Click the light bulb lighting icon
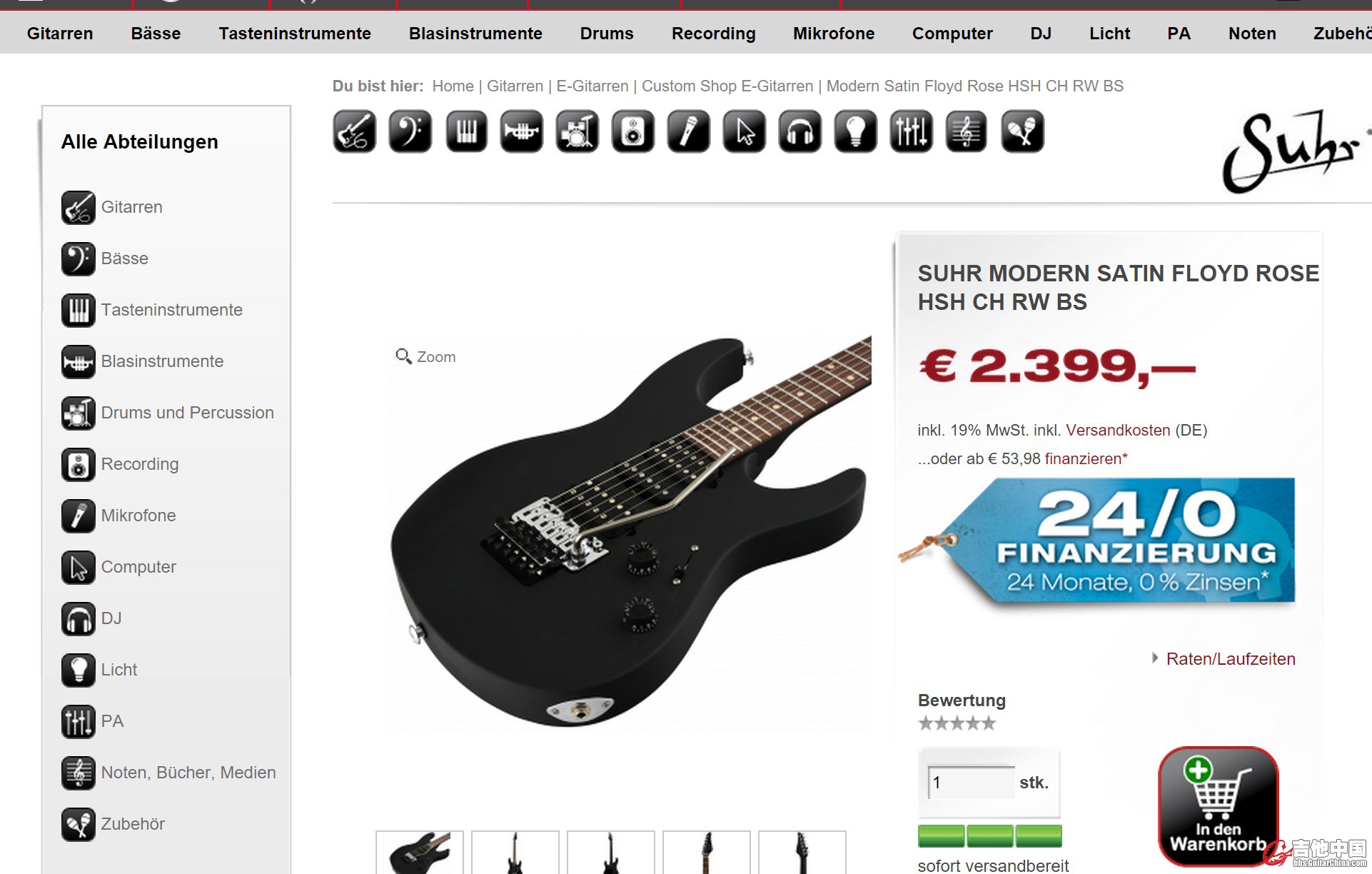 point(856,131)
